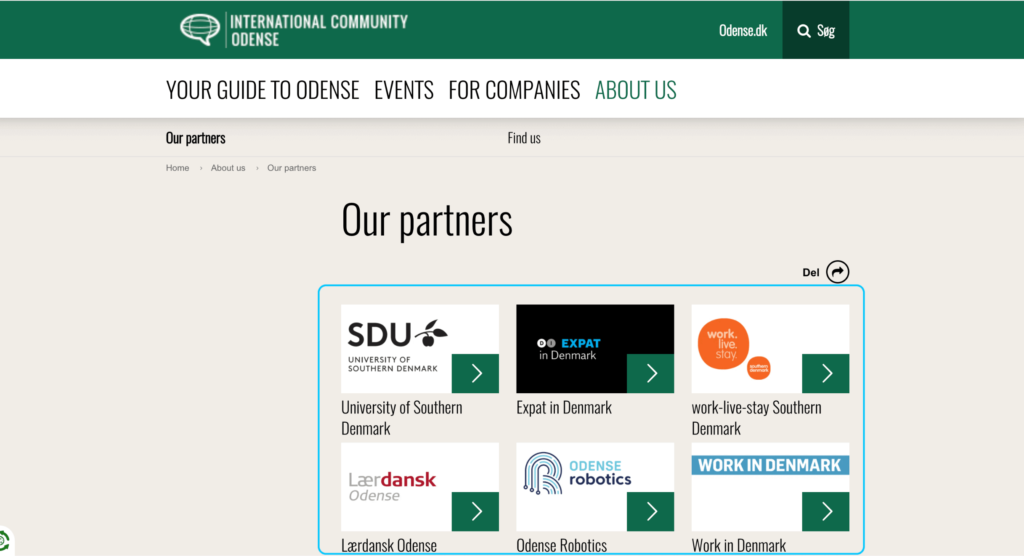The width and height of the screenshot is (1024, 556).
Task: Select the Our partners submenu item
Action: (x=195, y=138)
